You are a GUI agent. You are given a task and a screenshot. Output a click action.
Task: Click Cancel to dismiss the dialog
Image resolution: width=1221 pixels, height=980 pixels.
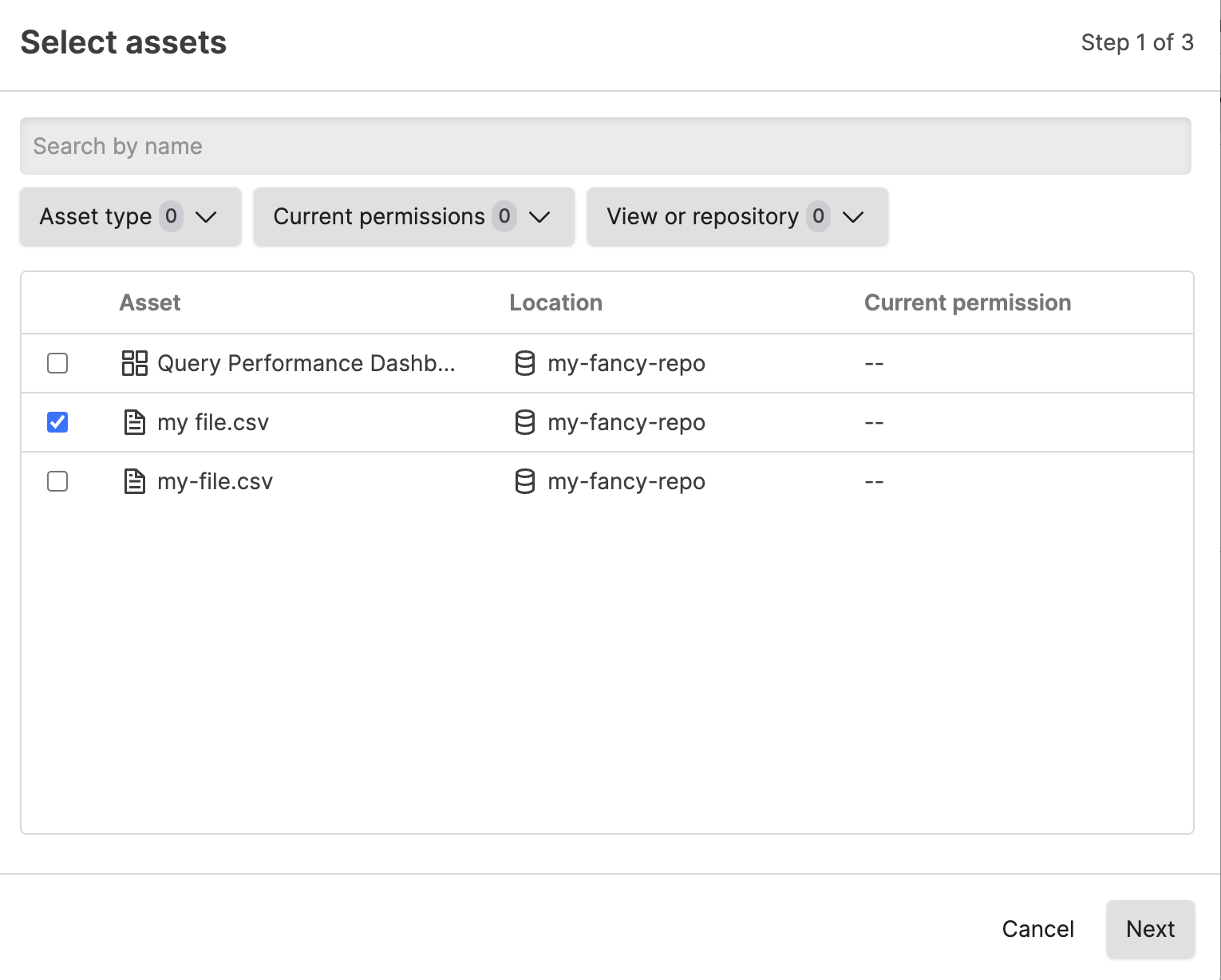(1037, 928)
